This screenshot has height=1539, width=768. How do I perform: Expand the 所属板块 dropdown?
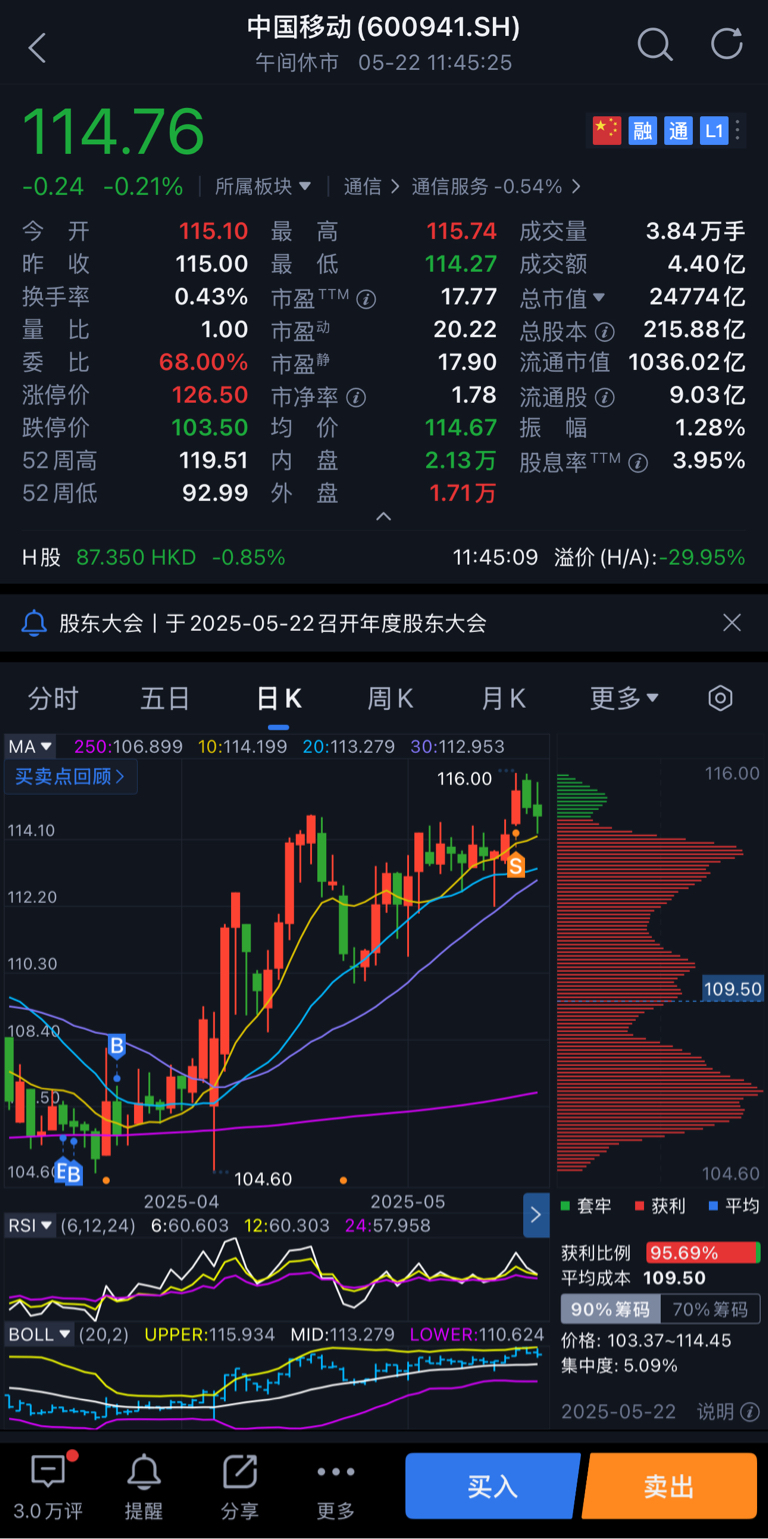click(x=263, y=186)
